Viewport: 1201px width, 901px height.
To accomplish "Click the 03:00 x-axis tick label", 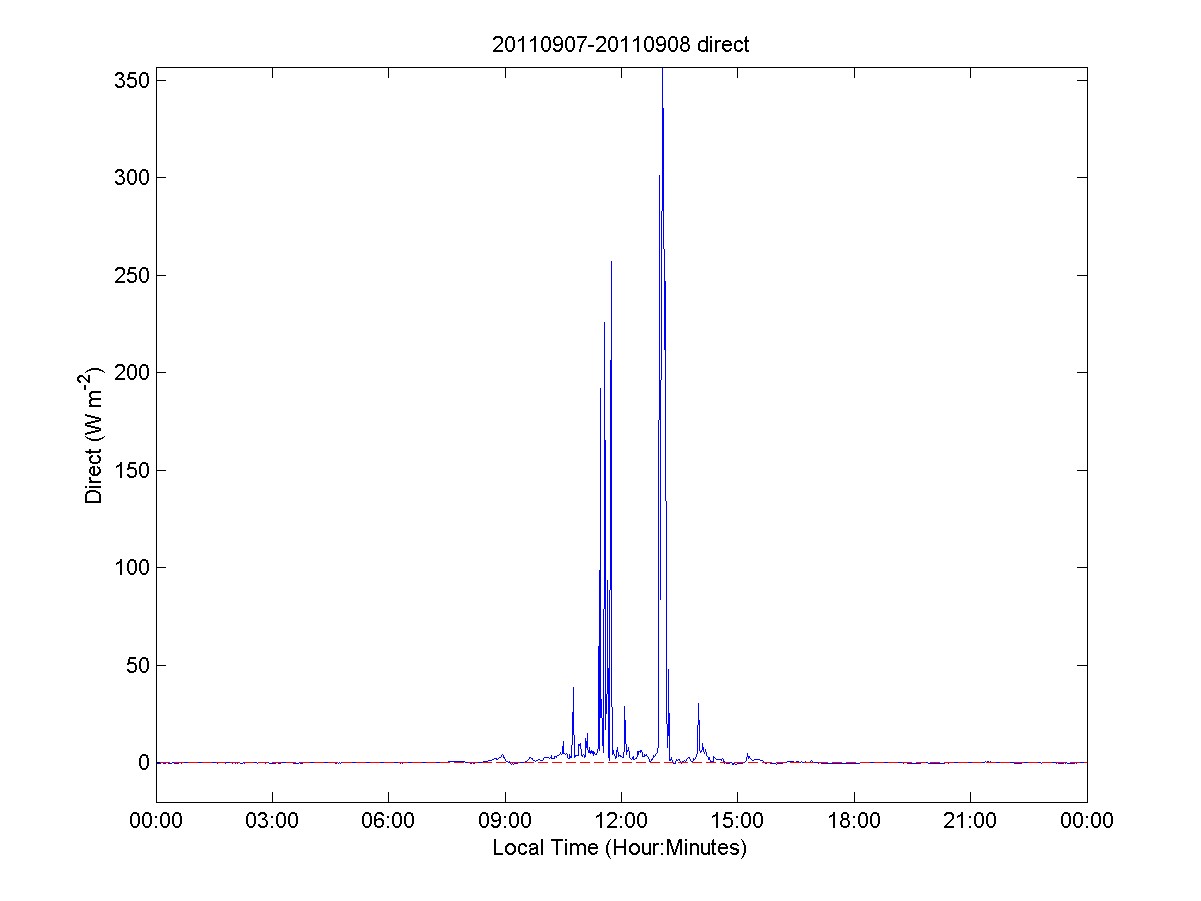I will coord(272,821).
